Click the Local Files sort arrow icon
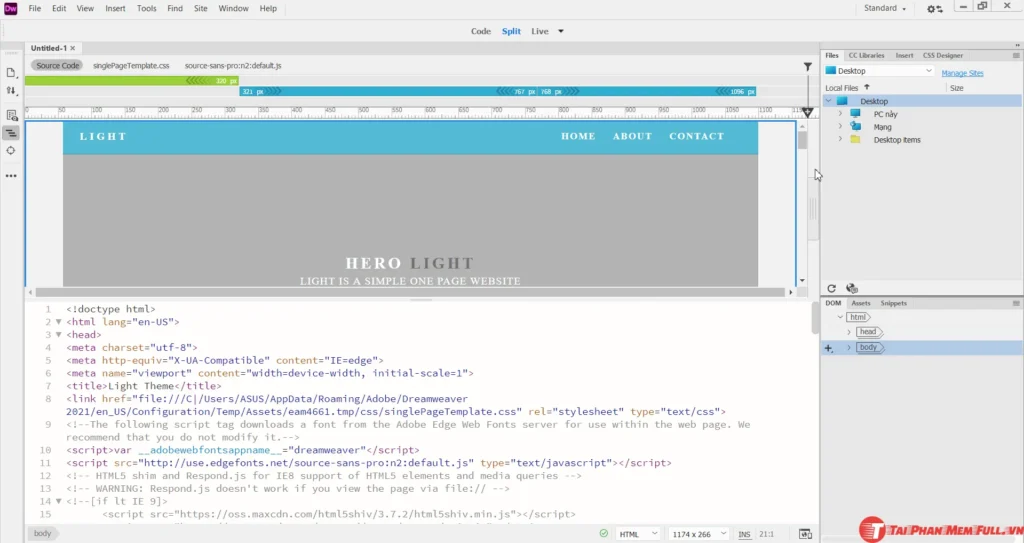Viewport: 1024px width, 543px height. click(867, 88)
